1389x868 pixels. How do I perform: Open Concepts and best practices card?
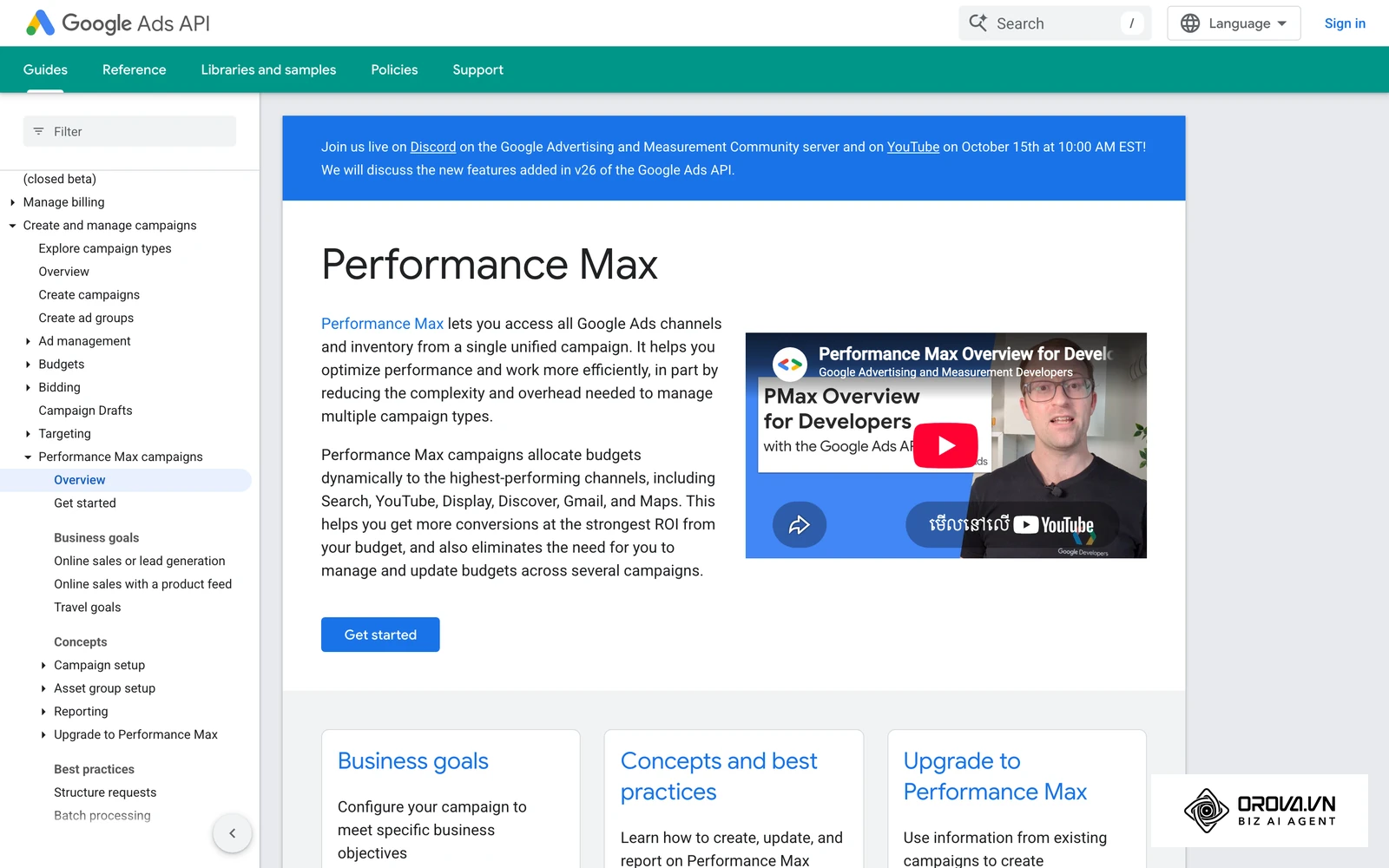(x=719, y=776)
